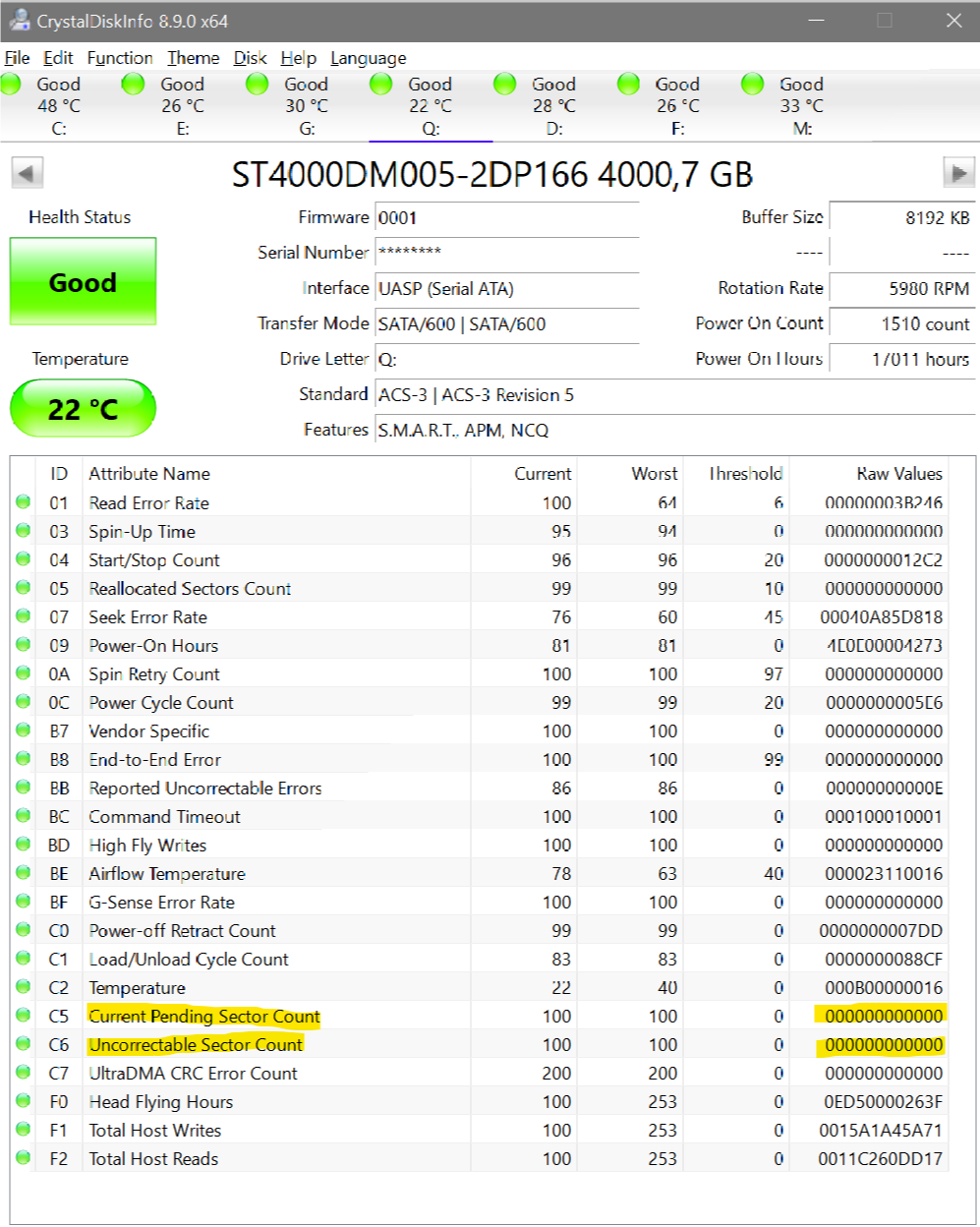This screenshot has height=1227, width=980.
Task: Open the Theme menu
Action: point(193,58)
